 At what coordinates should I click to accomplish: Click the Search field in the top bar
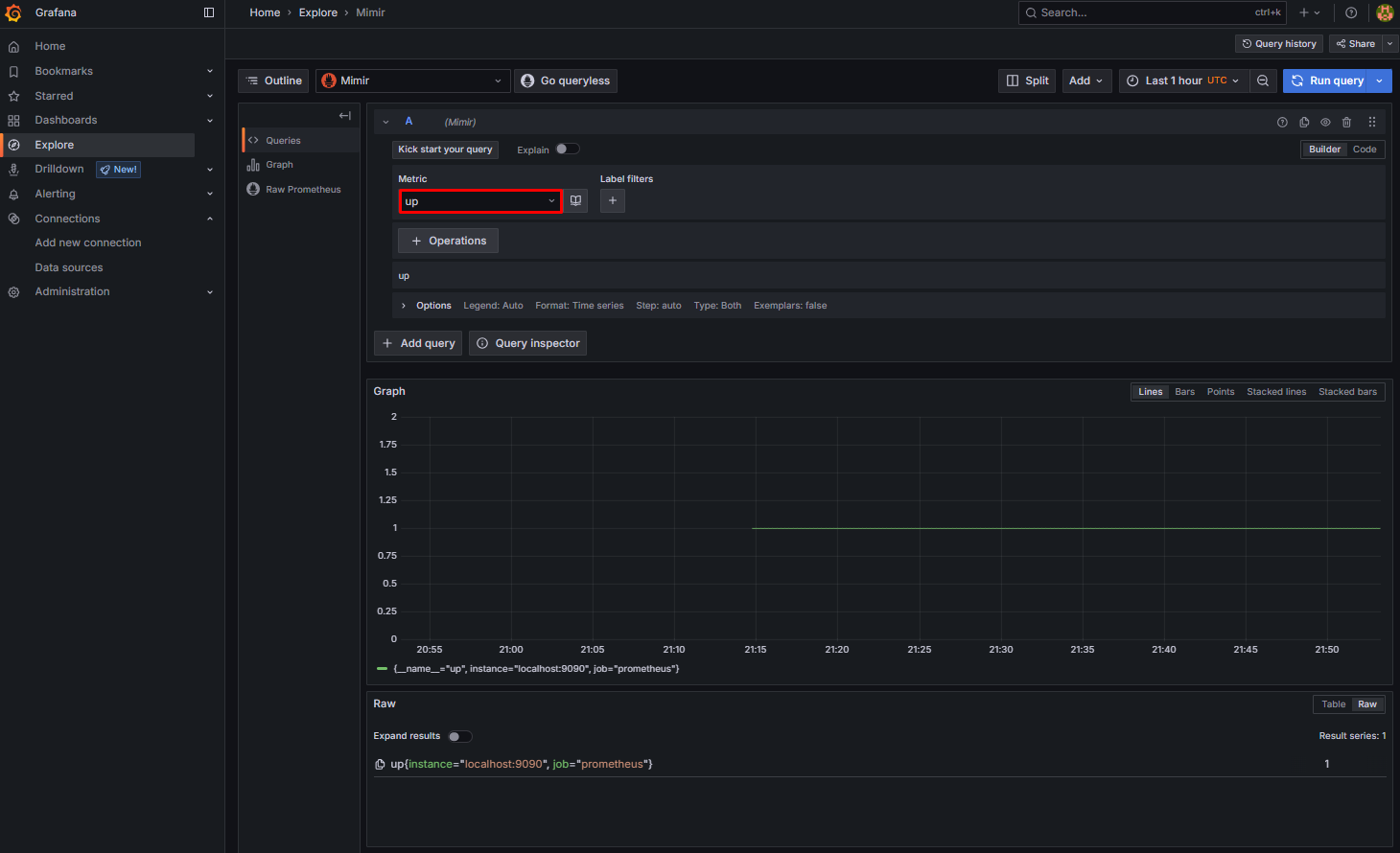point(1132,12)
